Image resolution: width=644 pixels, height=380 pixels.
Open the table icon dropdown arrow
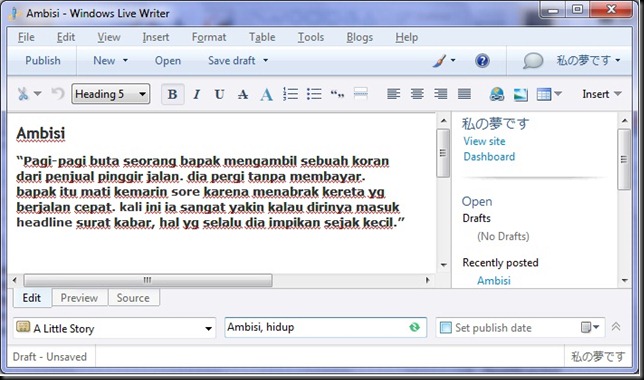coord(558,94)
